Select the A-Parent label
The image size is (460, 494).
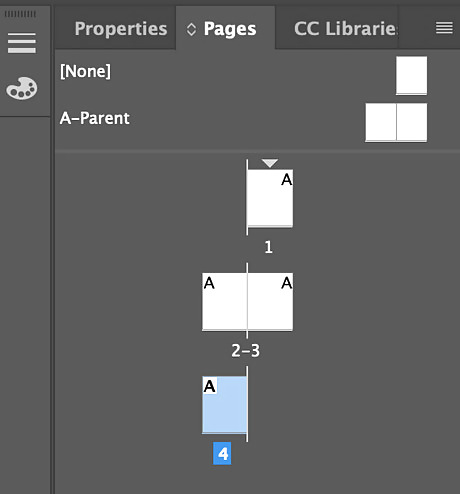[95, 118]
